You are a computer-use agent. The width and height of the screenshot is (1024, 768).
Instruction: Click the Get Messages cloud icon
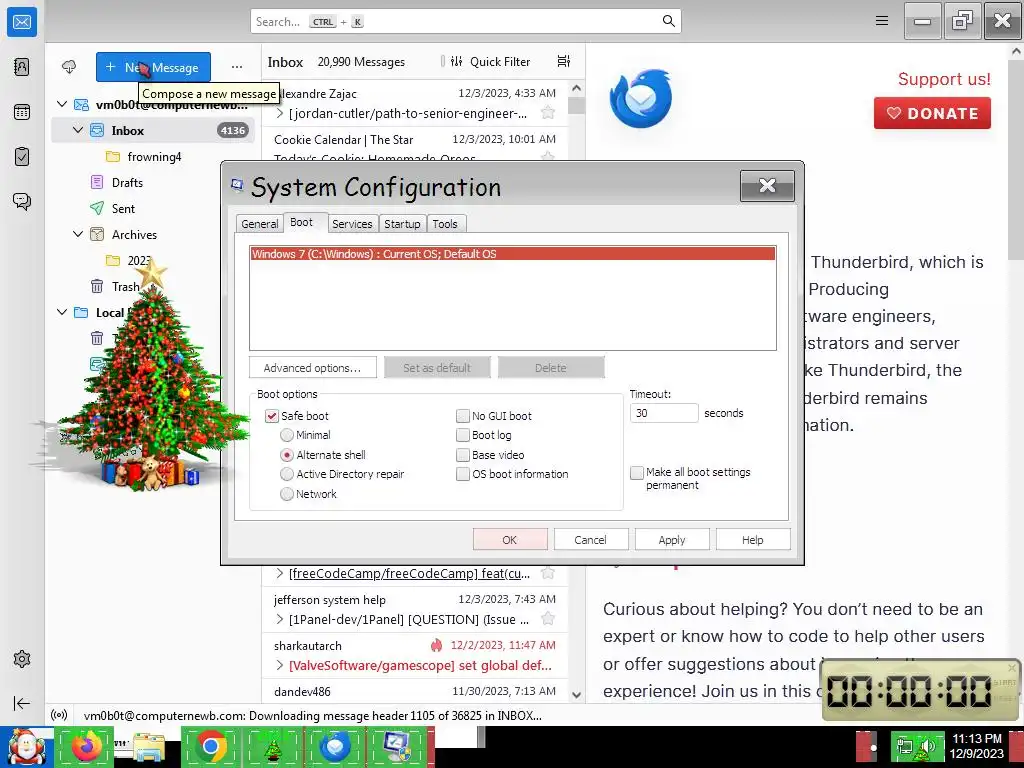69,67
